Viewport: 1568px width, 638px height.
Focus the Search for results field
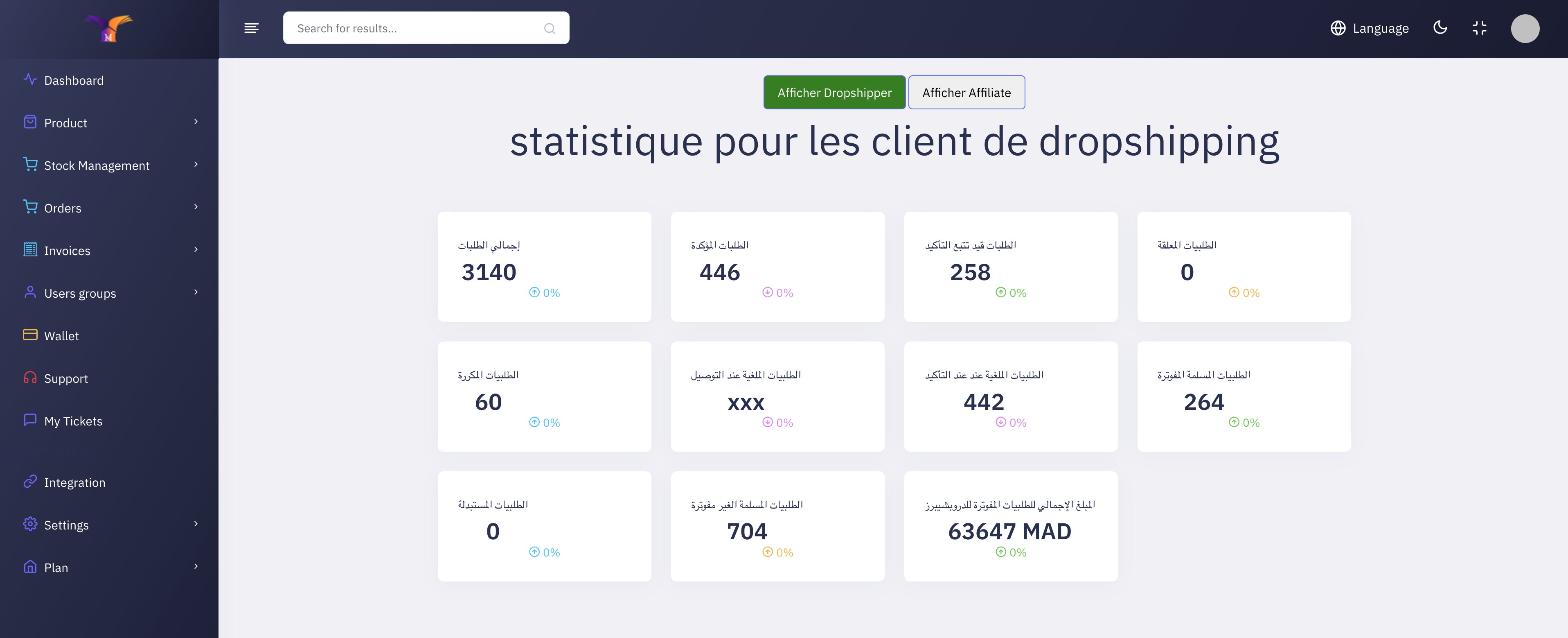click(x=414, y=29)
